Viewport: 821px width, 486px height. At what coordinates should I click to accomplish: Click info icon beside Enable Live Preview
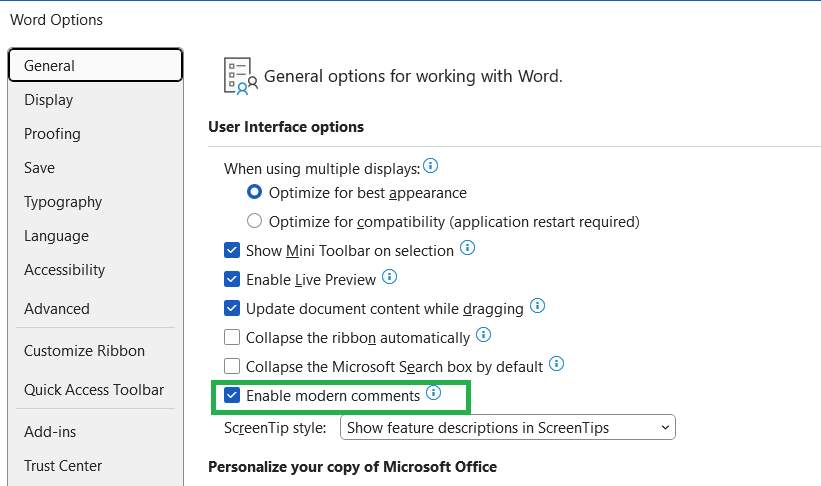[389, 277]
